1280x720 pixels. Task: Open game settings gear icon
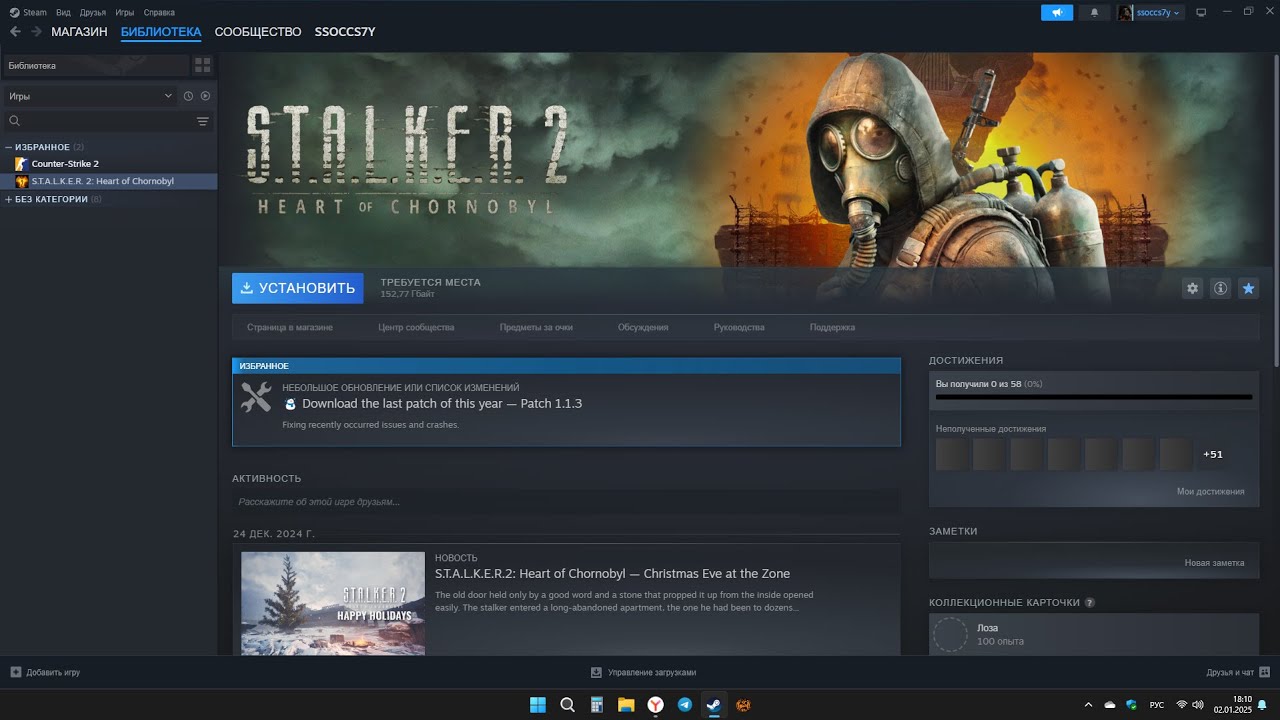[x=1192, y=288]
